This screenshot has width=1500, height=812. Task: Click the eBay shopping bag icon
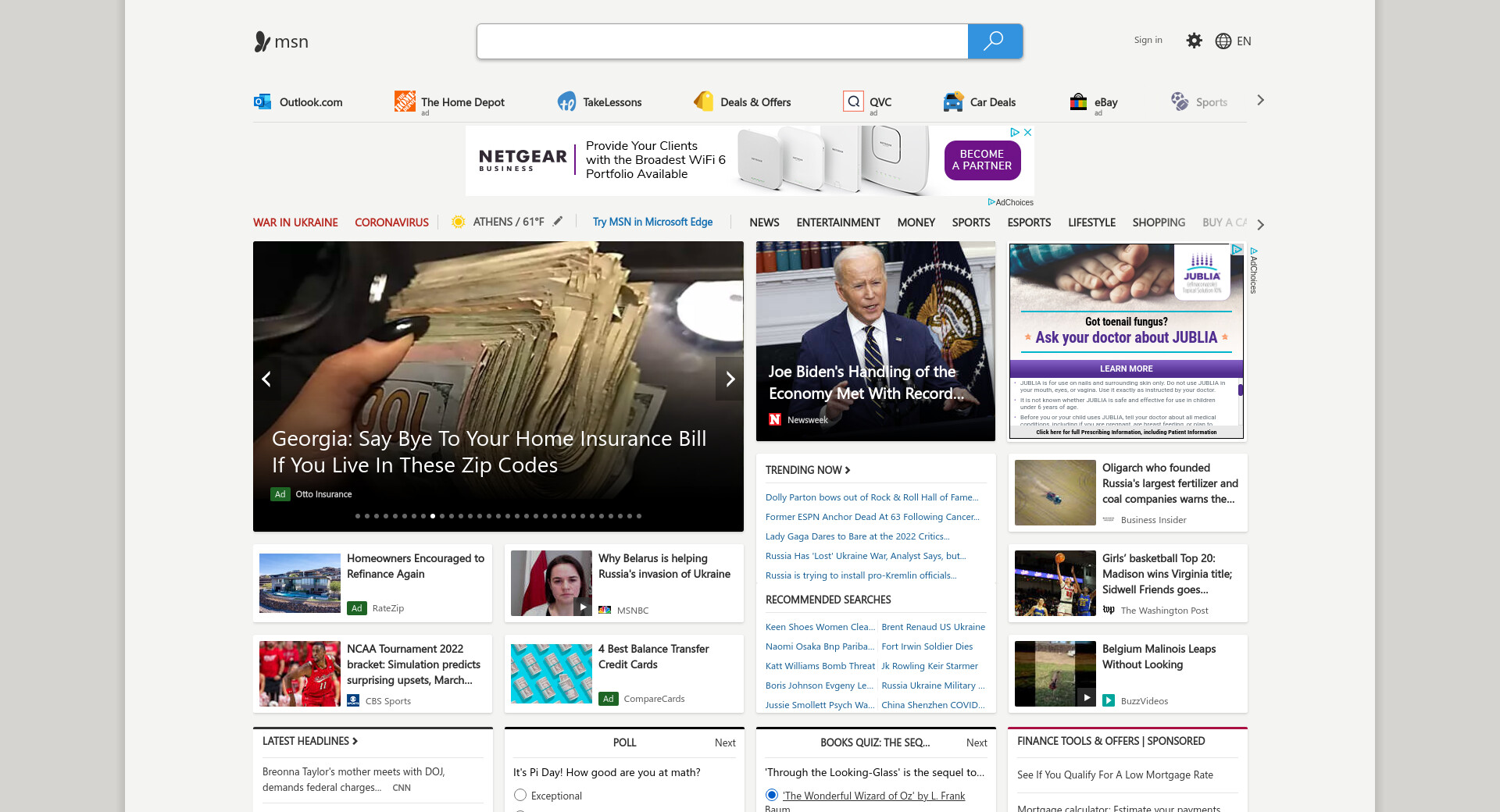tap(1078, 101)
